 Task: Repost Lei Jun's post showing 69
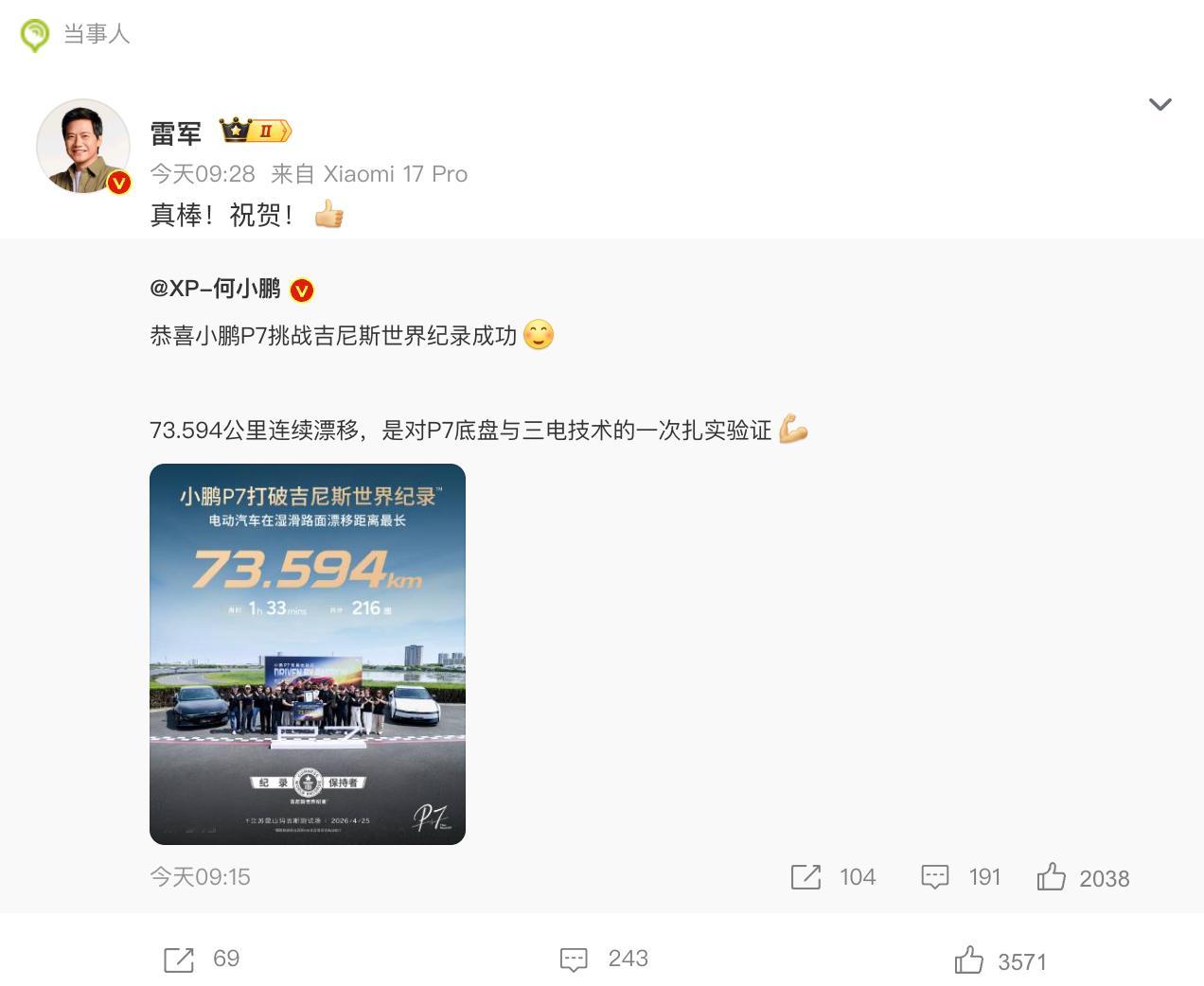[x=179, y=960]
